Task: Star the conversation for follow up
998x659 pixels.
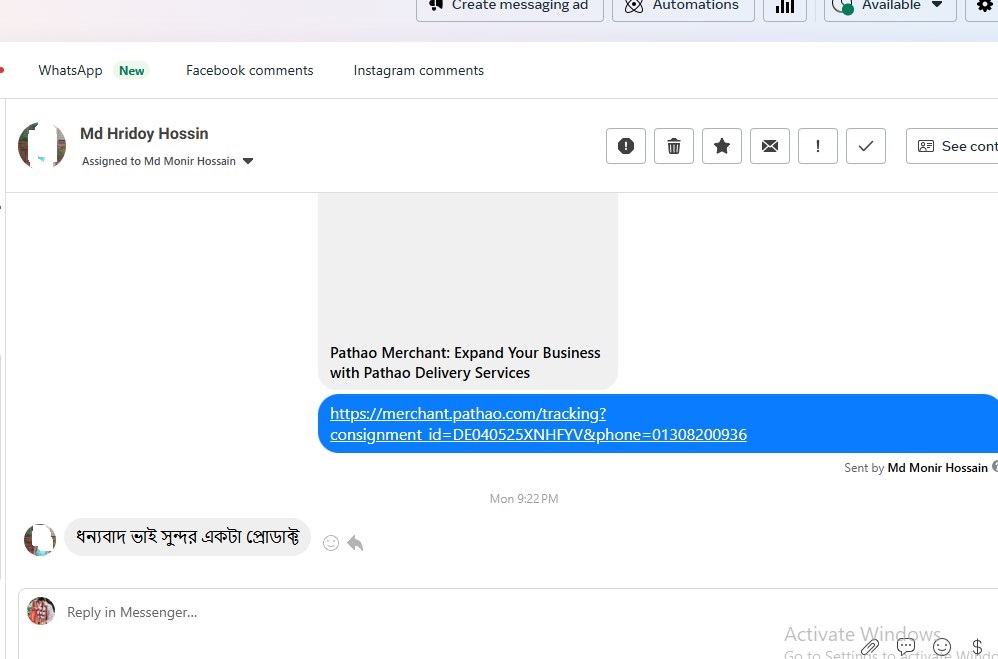Action: click(x=722, y=146)
